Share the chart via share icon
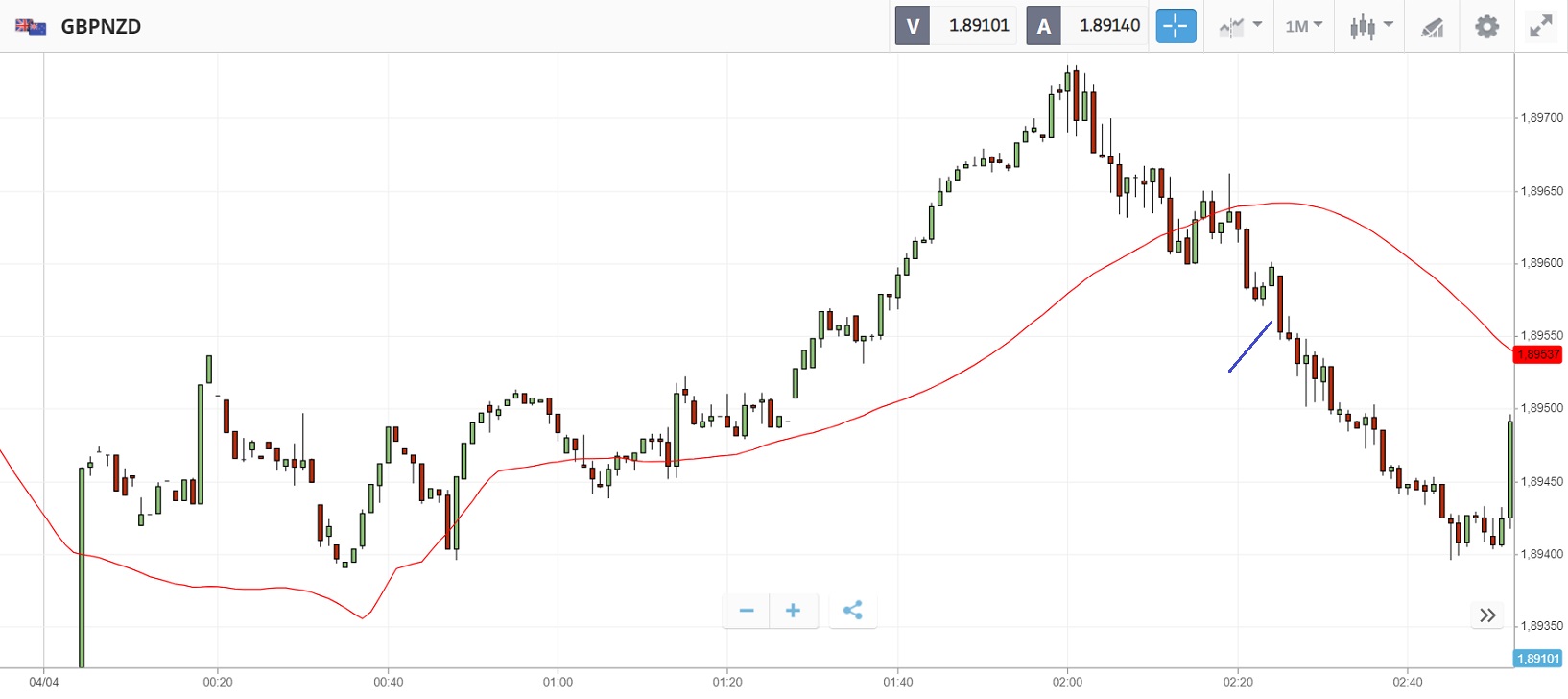 852,611
